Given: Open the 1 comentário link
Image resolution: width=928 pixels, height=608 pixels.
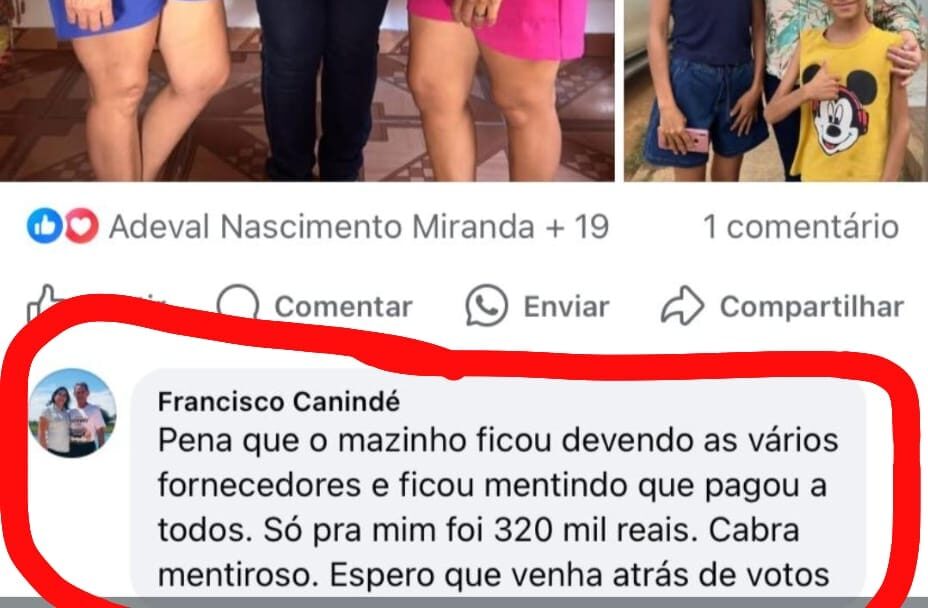Looking at the screenshot, I should coord(801,227).
